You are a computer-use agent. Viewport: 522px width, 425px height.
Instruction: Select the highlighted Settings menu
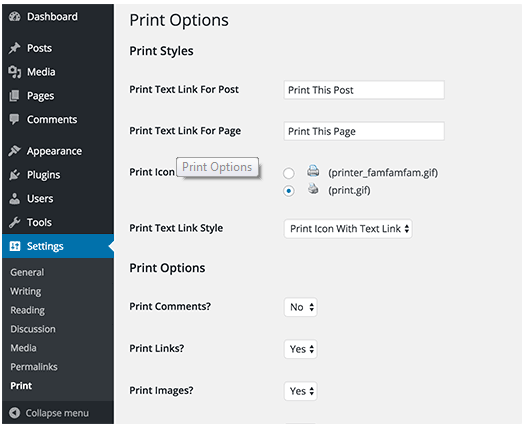pos(58,246)
